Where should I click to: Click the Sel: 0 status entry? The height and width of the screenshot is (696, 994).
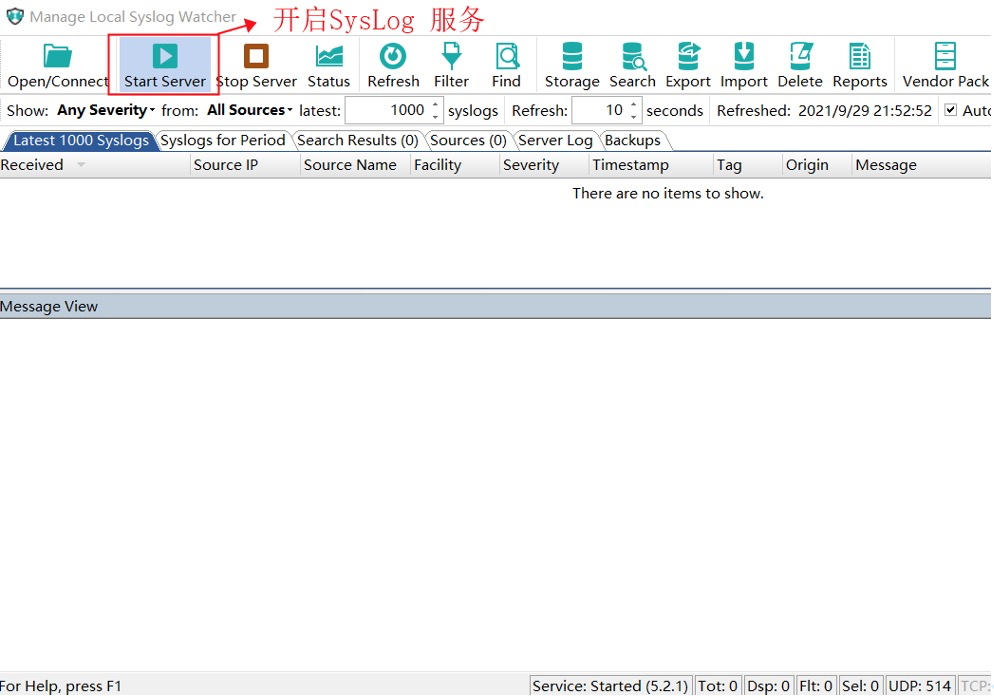860,686
